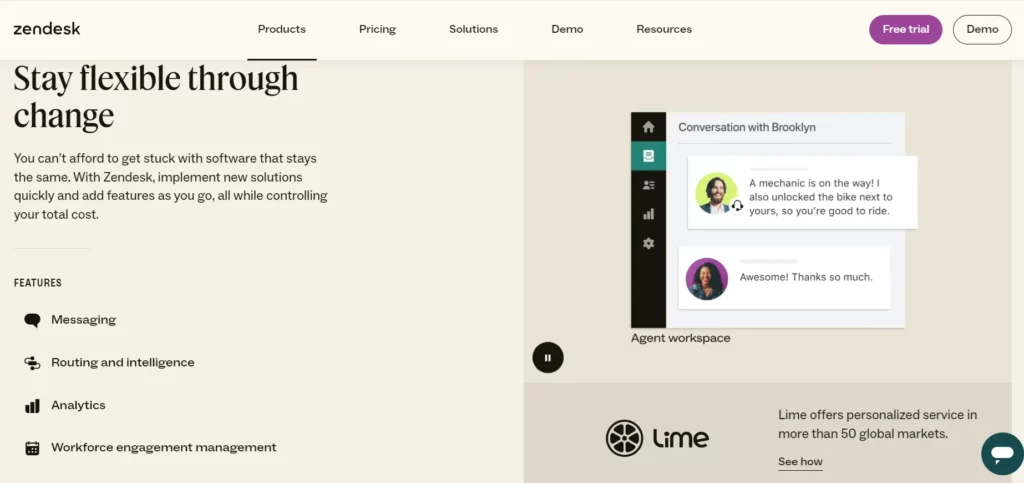Select the Messaging feature

coord(84,320)
